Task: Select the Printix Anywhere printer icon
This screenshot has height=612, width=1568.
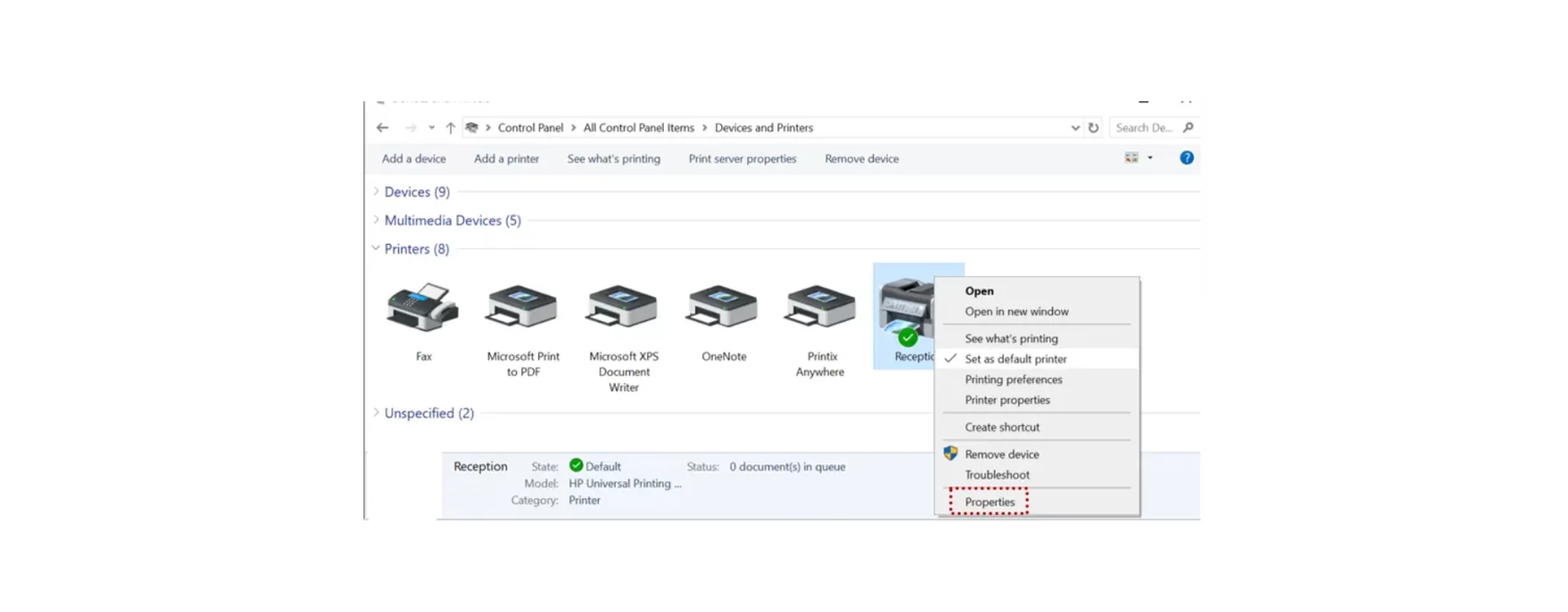Action: [821, 308]
